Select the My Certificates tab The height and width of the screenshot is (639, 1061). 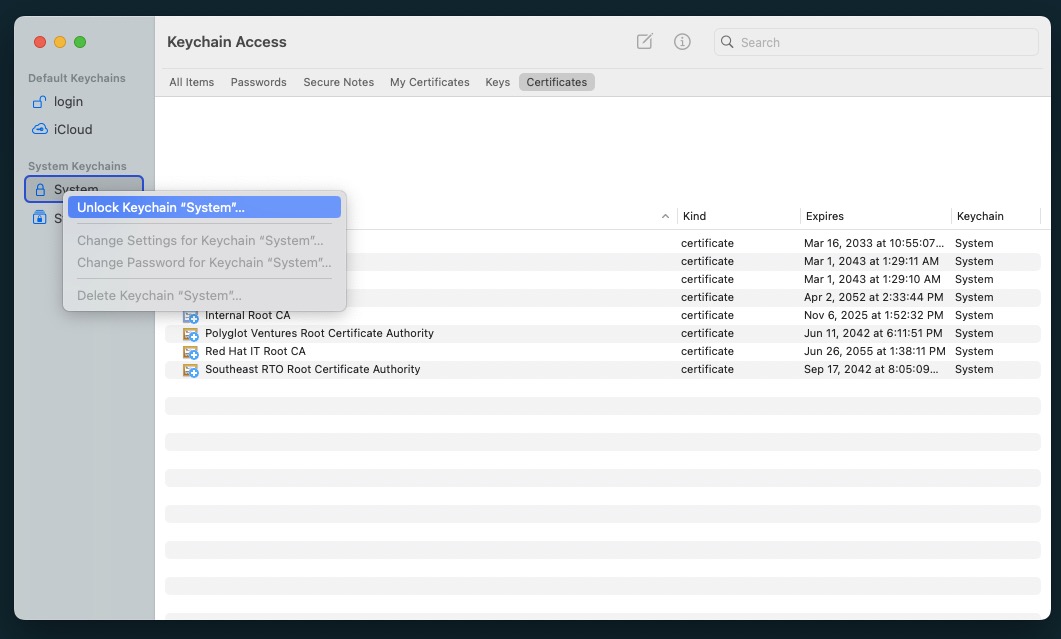429,82
